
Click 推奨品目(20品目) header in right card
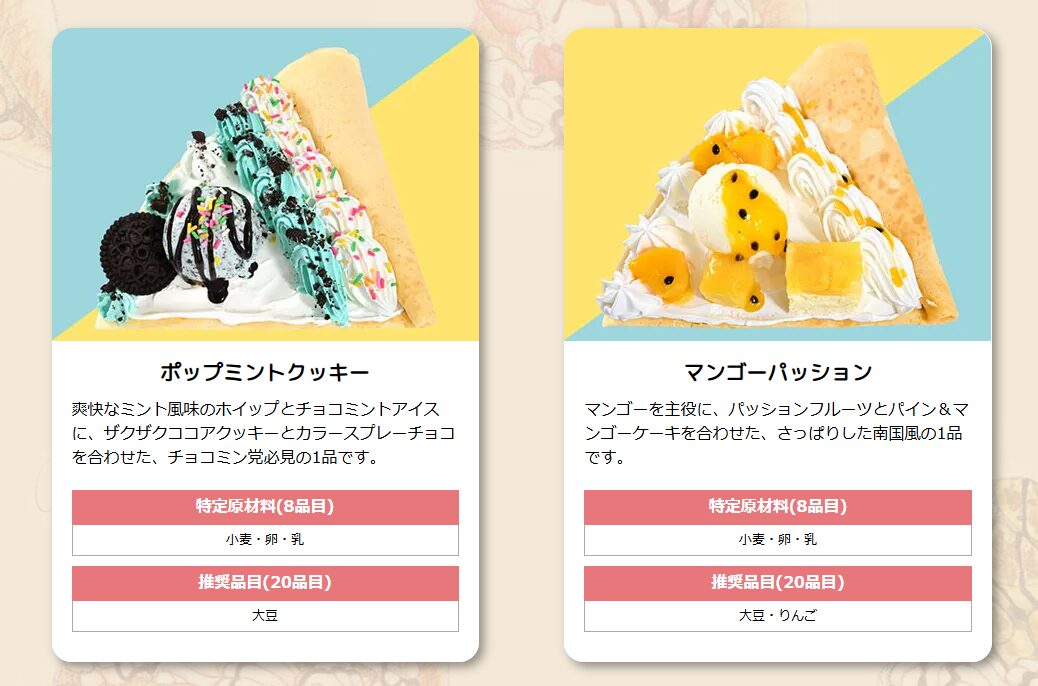[778, 583]
